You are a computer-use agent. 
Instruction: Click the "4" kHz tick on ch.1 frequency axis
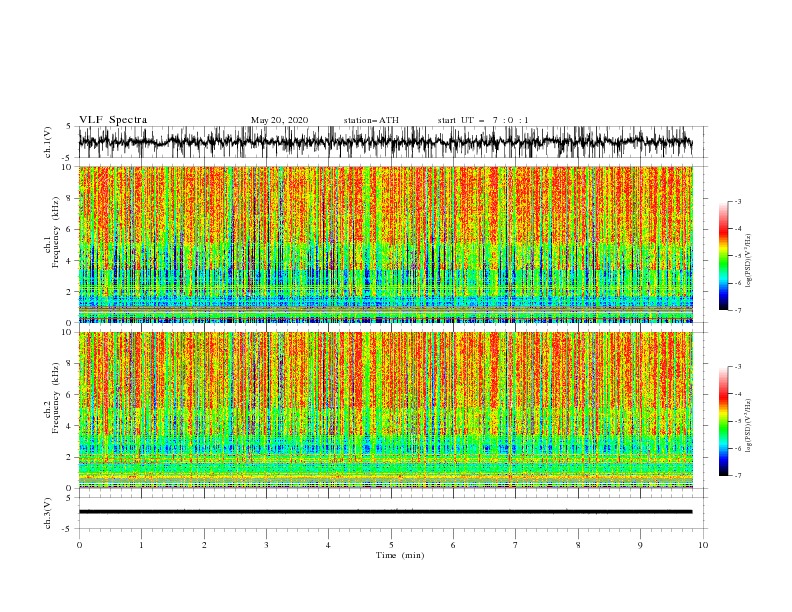[71, 261]
